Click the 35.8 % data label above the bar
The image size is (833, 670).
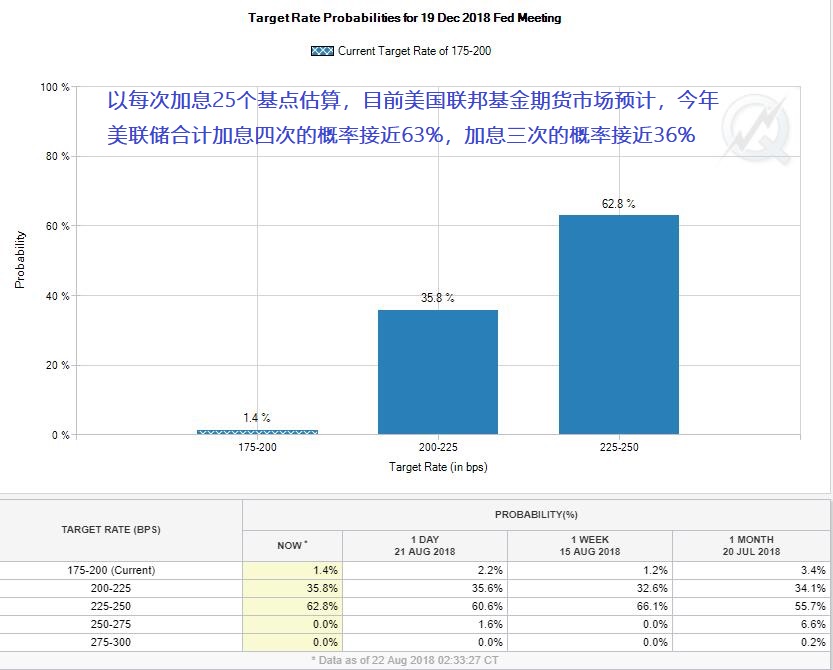(437, 298)
